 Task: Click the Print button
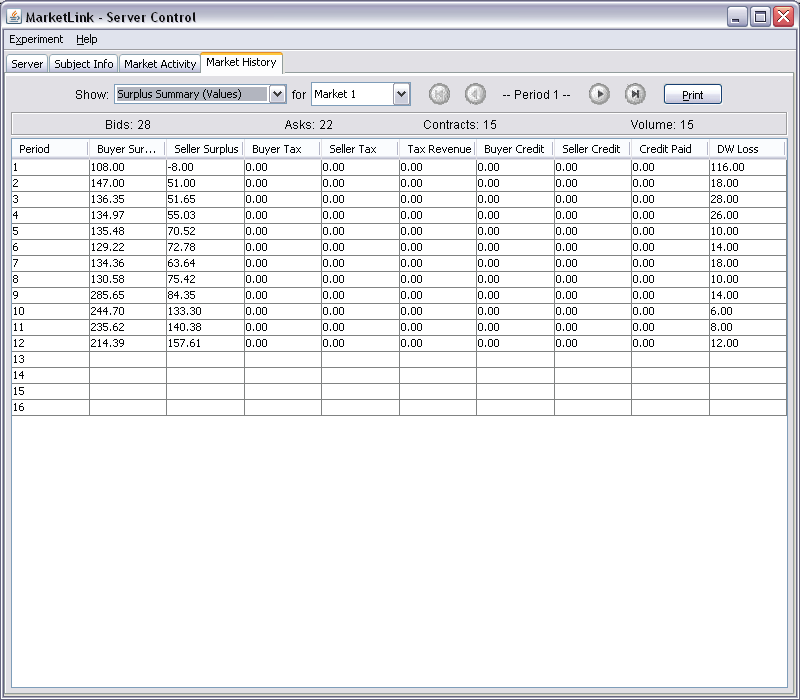pos(692,94)
